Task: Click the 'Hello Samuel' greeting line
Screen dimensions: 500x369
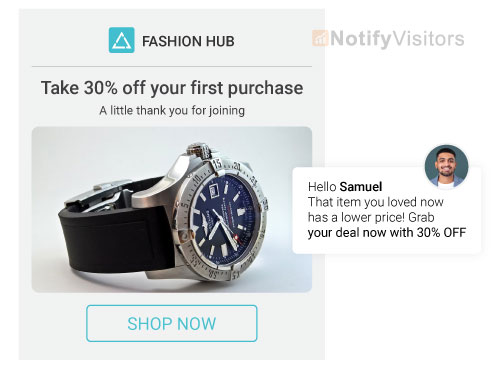Action: pyautogui.click(x=345, y=187)
